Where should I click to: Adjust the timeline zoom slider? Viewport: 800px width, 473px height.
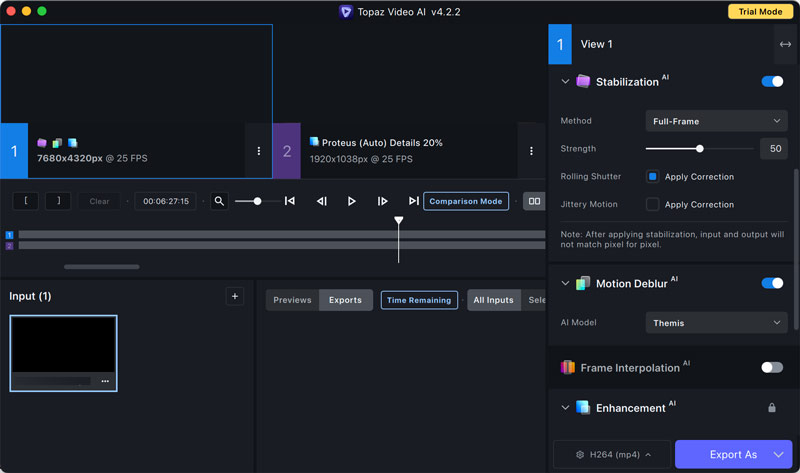257,201
